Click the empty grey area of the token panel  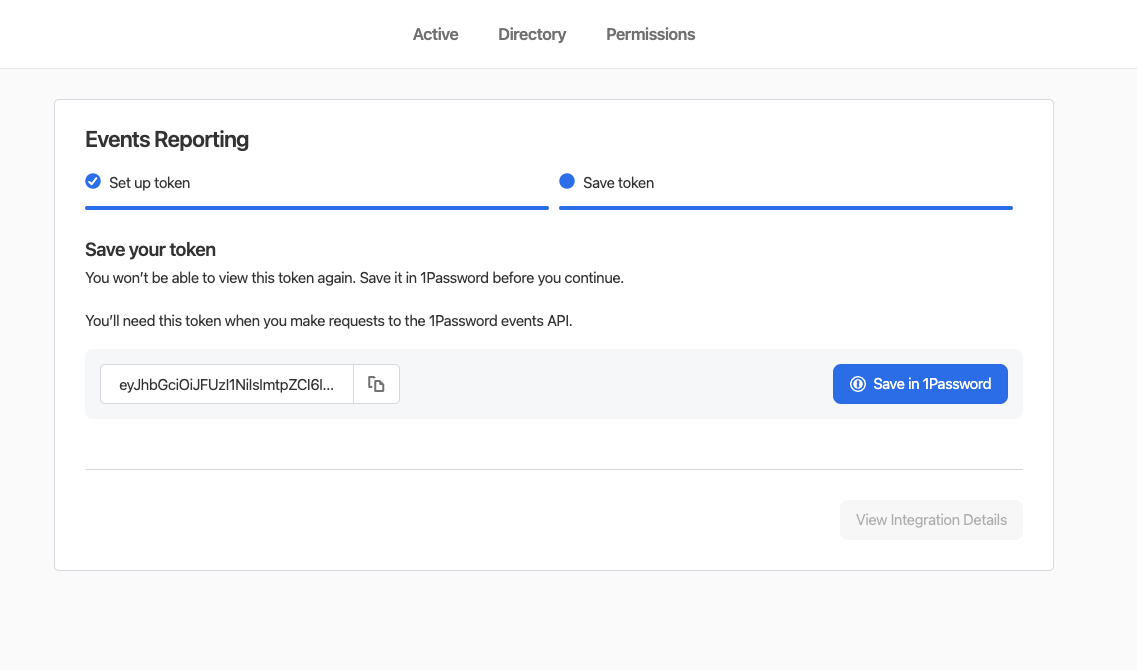coord(615,384)
